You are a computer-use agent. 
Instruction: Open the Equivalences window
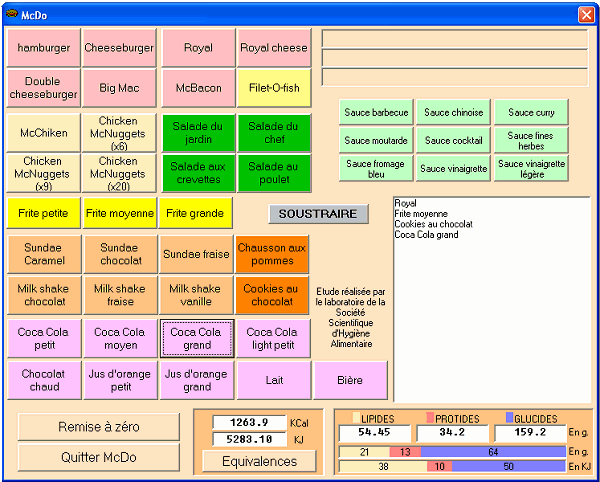[x=259, y=461]
